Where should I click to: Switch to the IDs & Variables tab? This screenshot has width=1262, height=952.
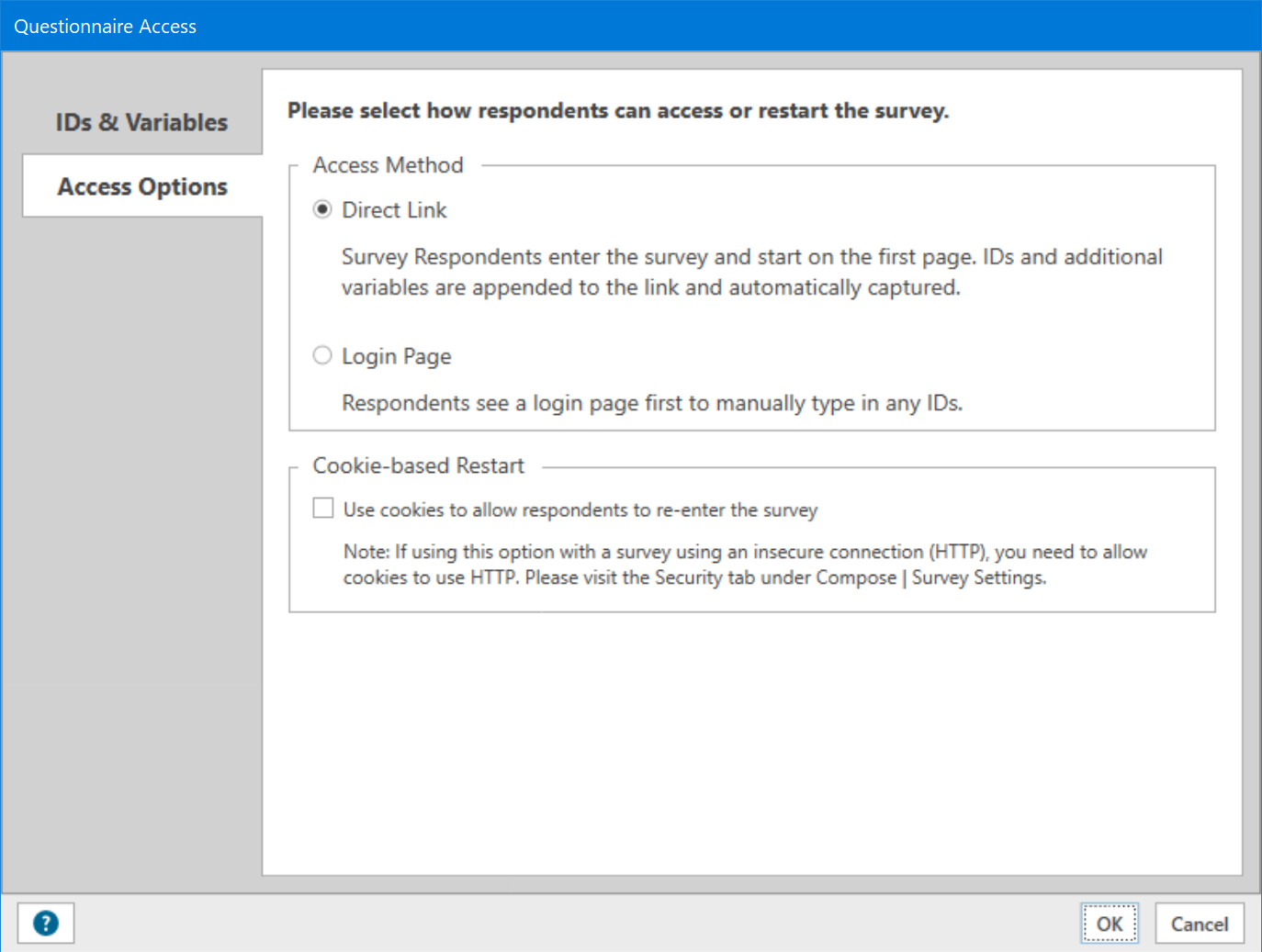tap(141, 122)
